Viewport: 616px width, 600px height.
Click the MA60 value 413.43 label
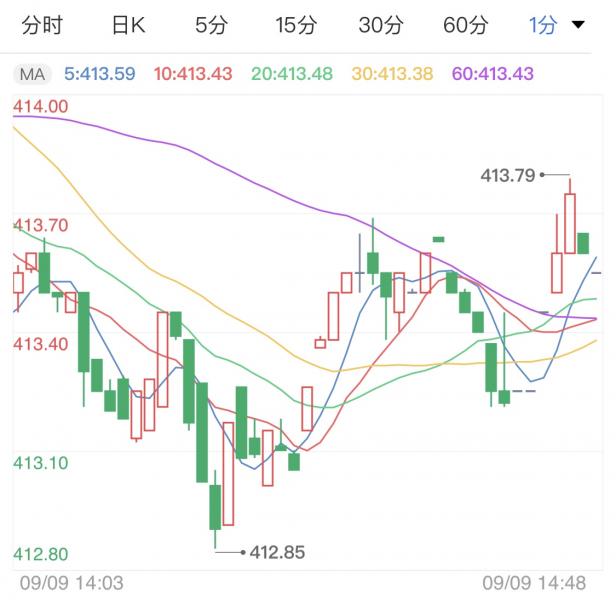[492, 74]
